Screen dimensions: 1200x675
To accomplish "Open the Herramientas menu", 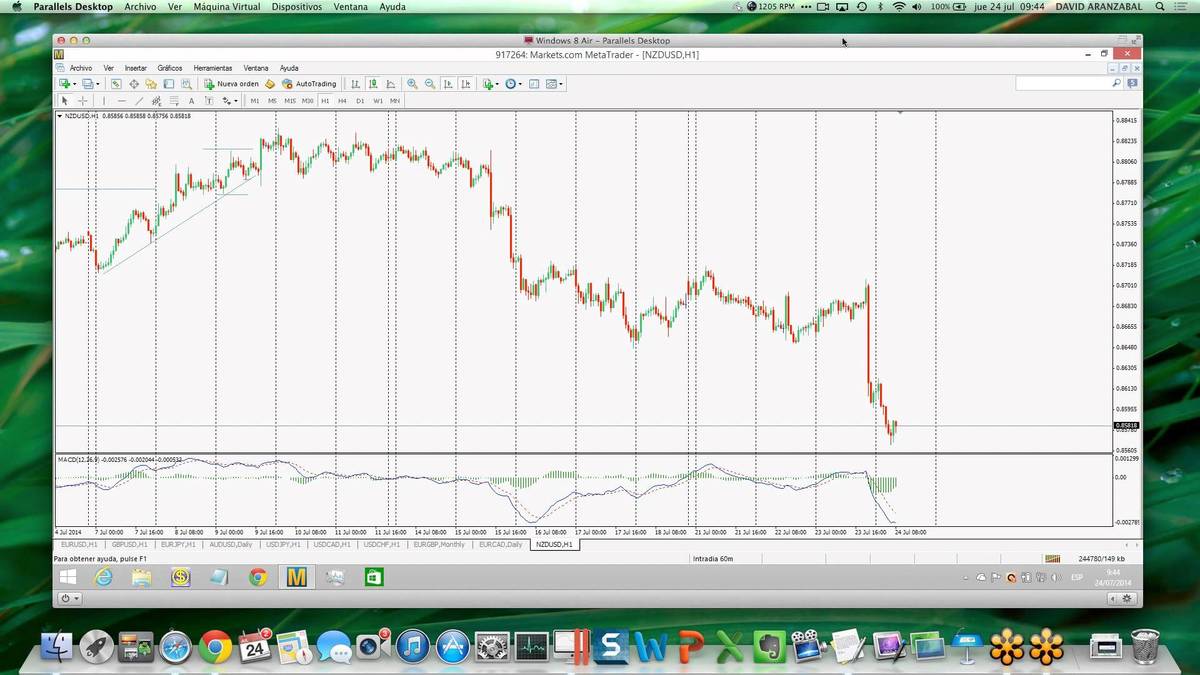I will tap(213, 68).
